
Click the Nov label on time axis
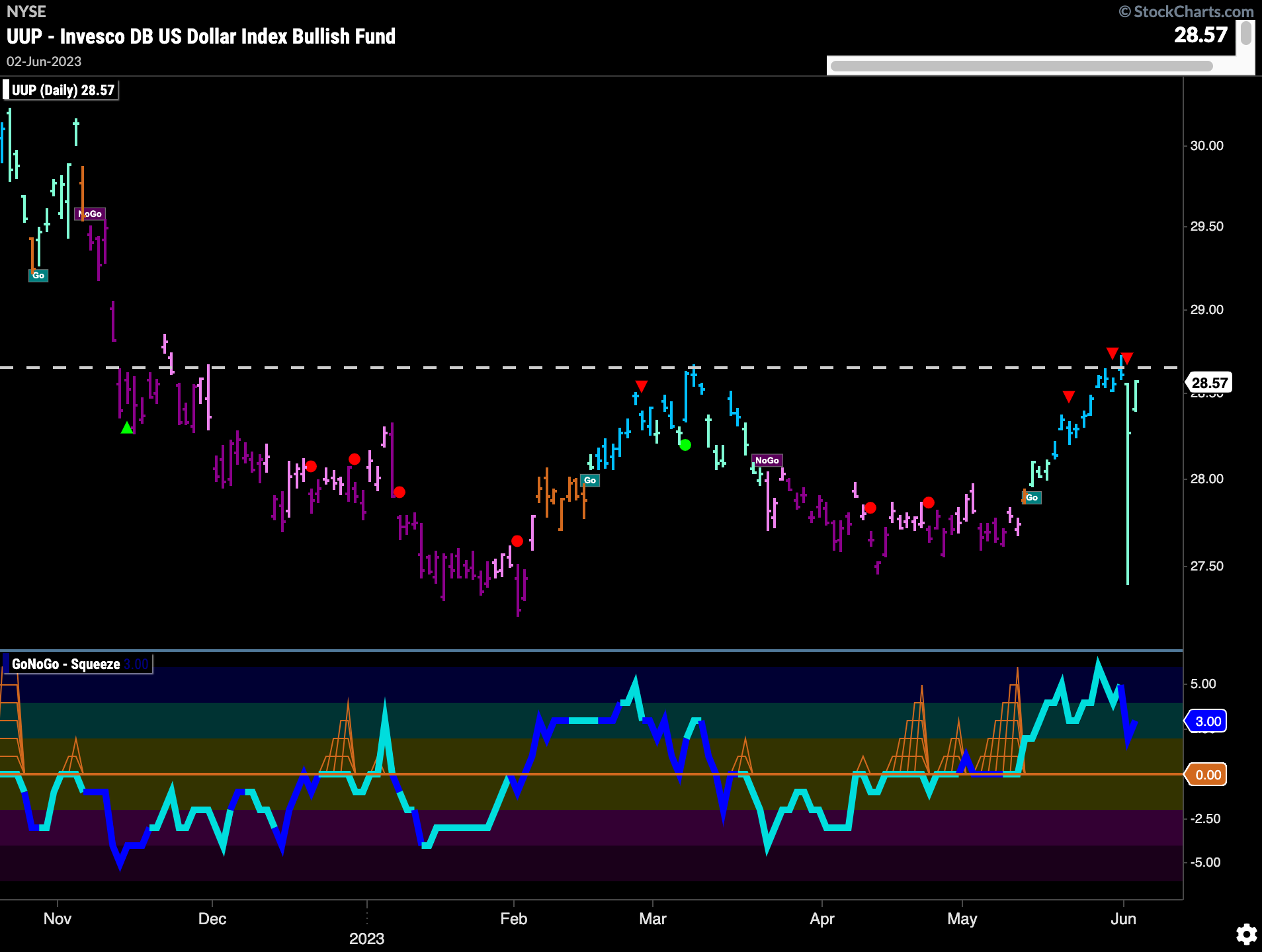[58, 919]
